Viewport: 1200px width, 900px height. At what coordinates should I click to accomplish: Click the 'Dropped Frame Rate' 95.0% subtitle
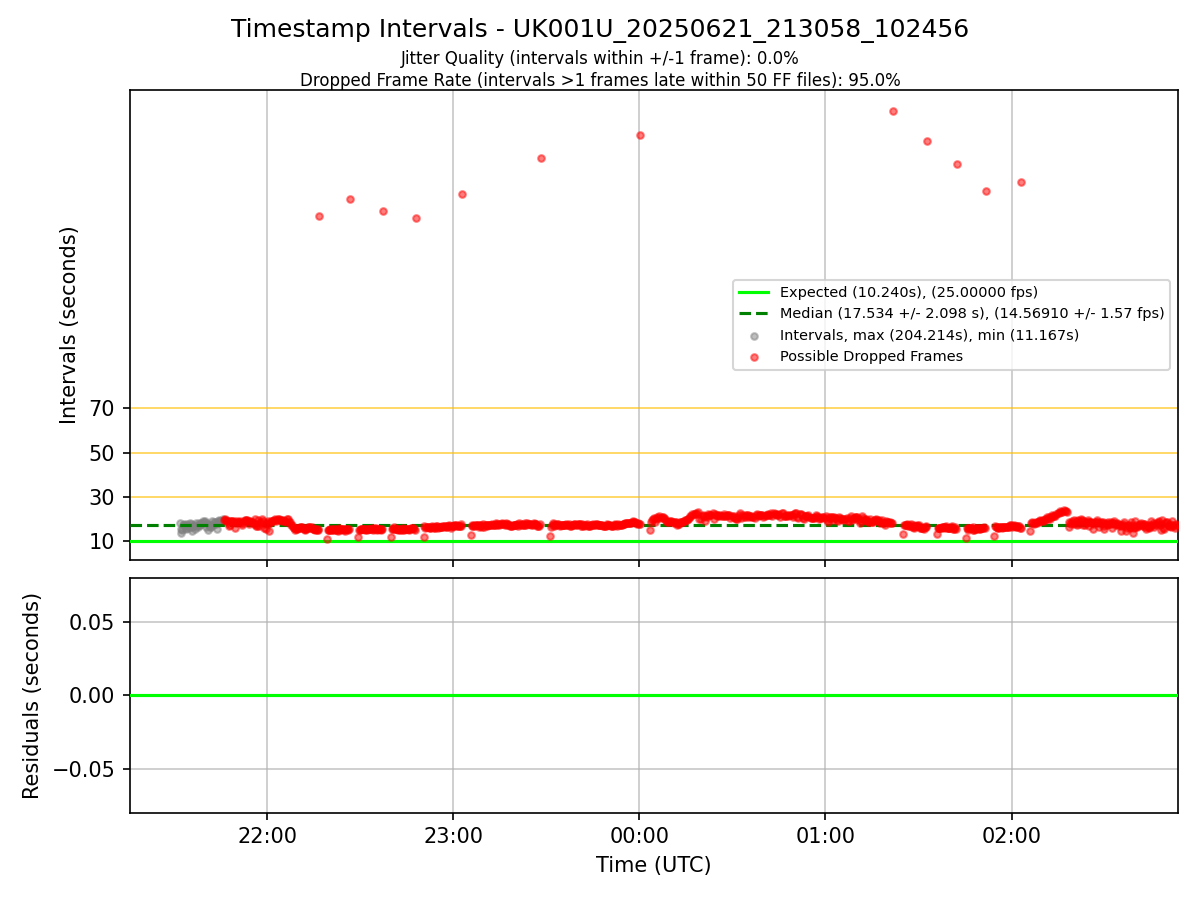pyautogui.click(x=600, y=80)
